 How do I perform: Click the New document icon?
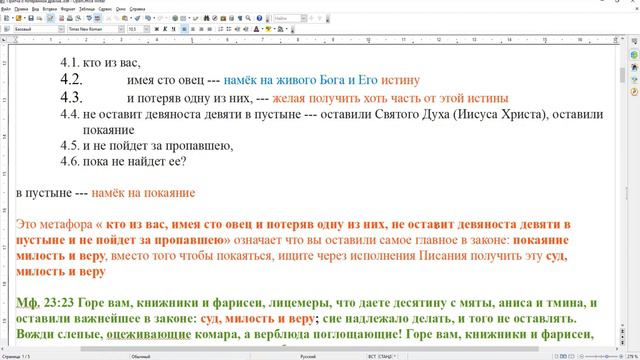7,18
